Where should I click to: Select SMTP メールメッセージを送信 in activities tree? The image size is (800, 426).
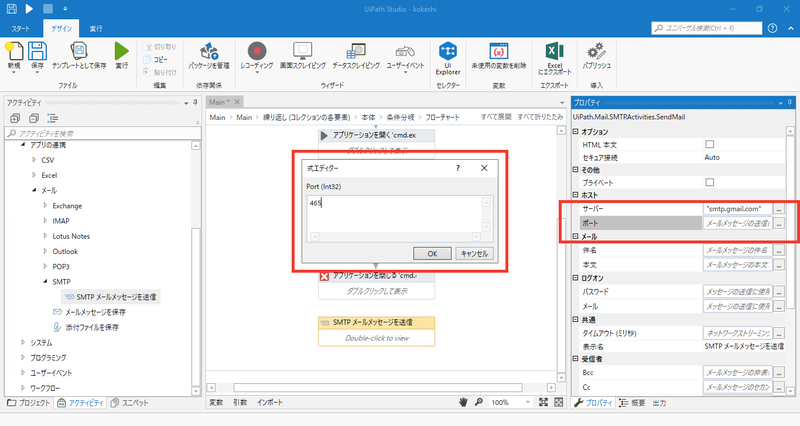111,296
